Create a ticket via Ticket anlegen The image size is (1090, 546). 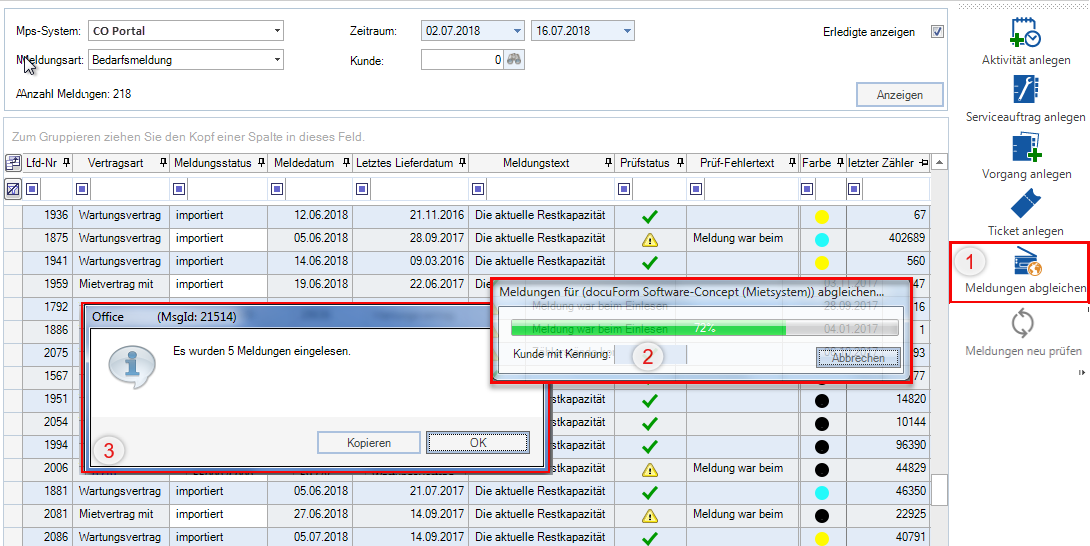(x=1025, y=205)
